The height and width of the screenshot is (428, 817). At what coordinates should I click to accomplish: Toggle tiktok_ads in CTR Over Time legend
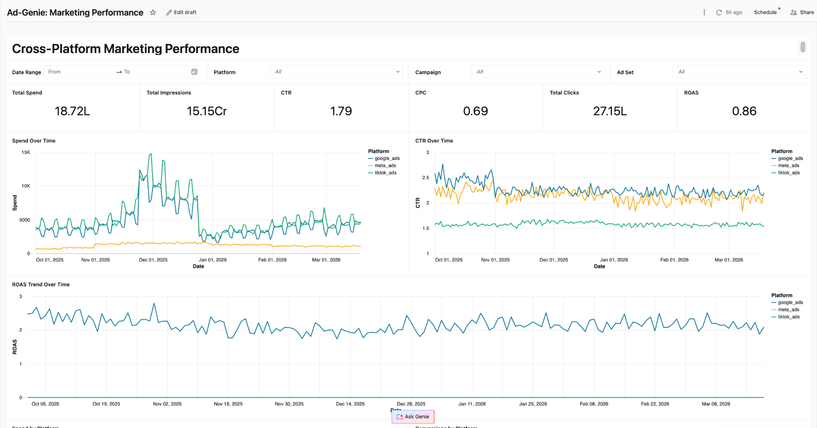coord(786,173)
